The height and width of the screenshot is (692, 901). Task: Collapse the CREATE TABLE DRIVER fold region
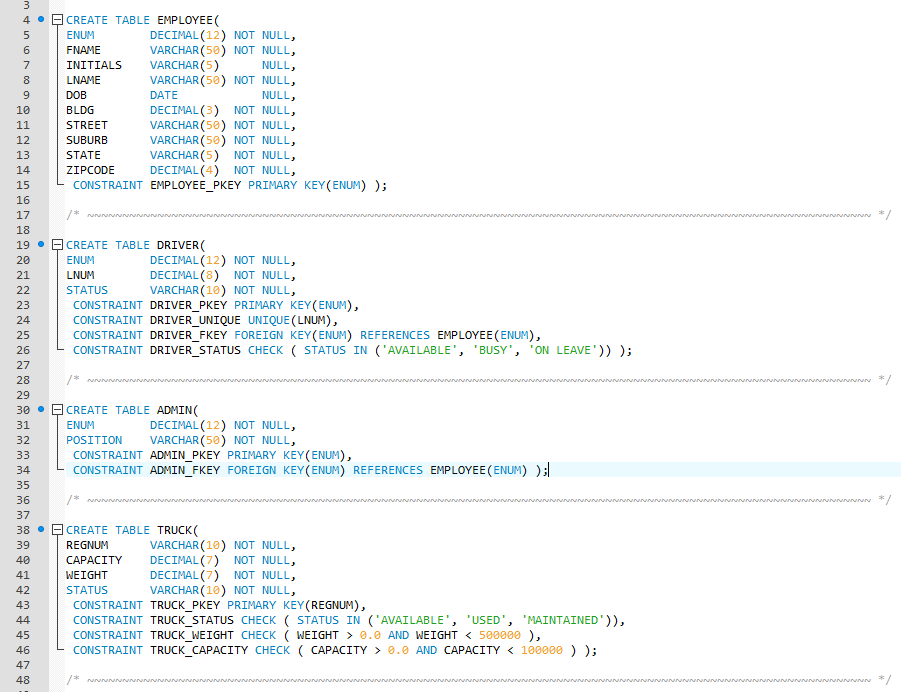[55, 244]
